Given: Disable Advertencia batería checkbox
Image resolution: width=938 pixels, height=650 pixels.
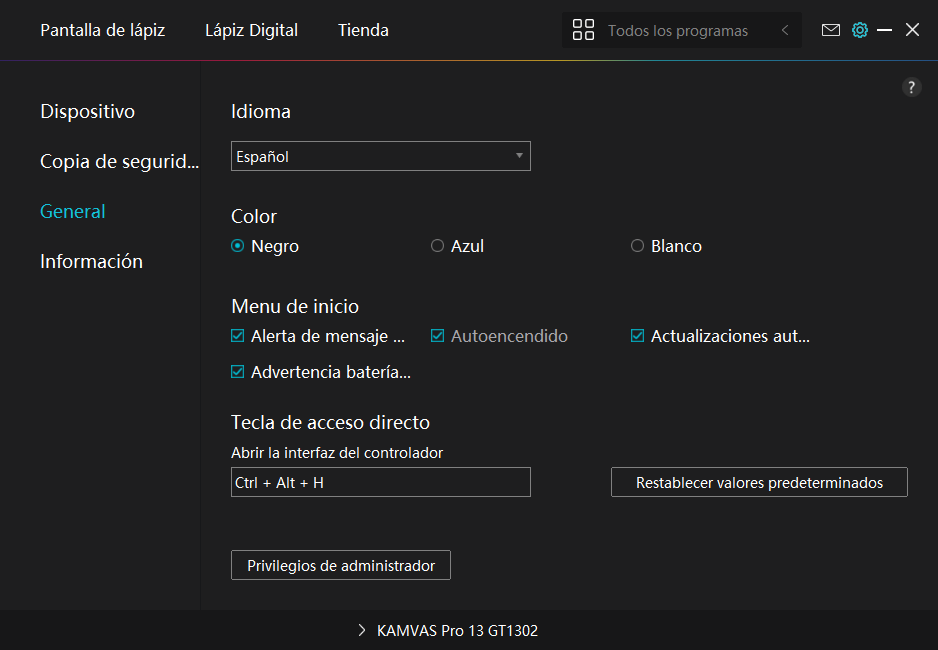Looking at the screenshot, I should pos(238,372).
